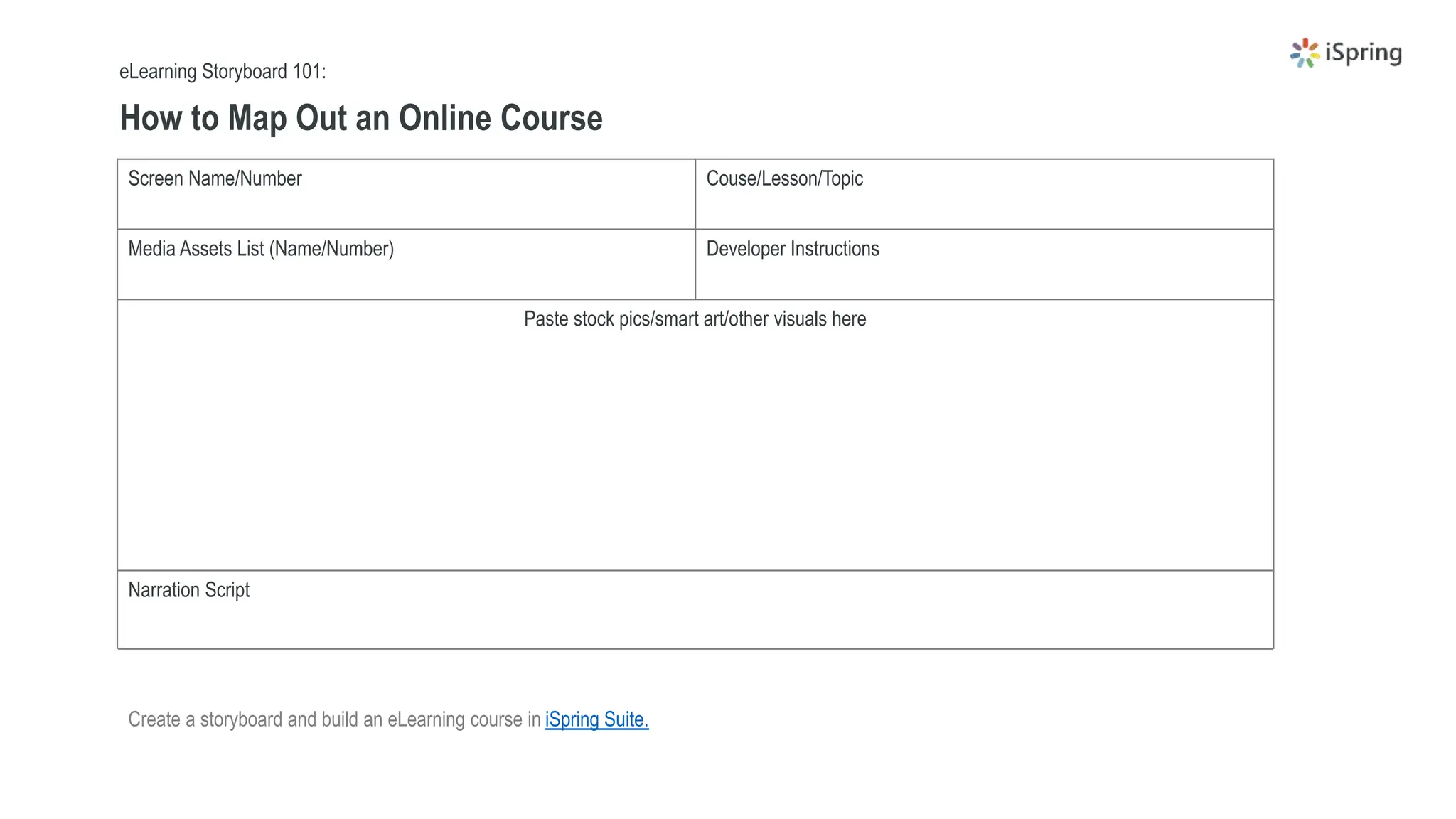Click the 'Narration Script' label text

[x=188, y=590]
